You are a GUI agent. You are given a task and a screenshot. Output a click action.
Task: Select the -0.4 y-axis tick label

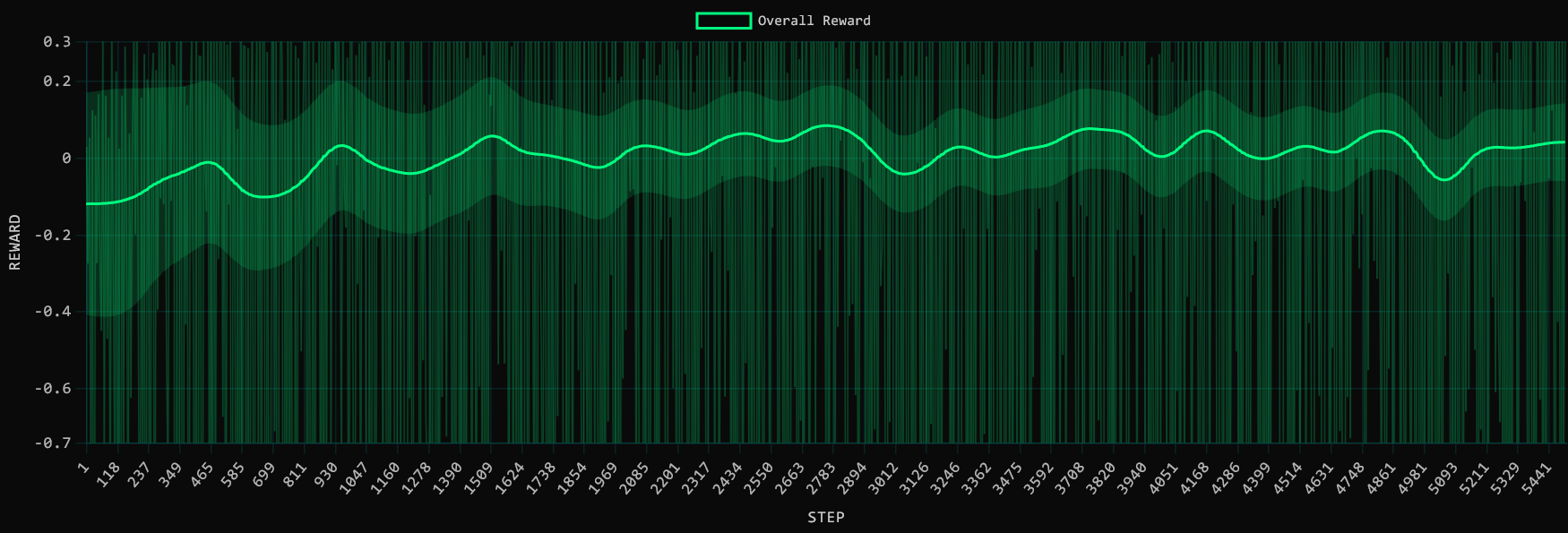[x=52, y=312]
